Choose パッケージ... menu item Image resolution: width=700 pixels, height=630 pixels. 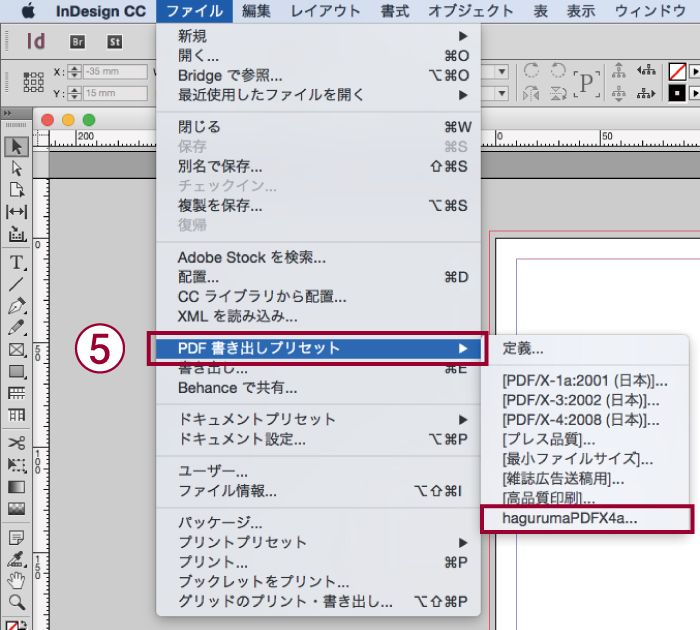point(318,522)
